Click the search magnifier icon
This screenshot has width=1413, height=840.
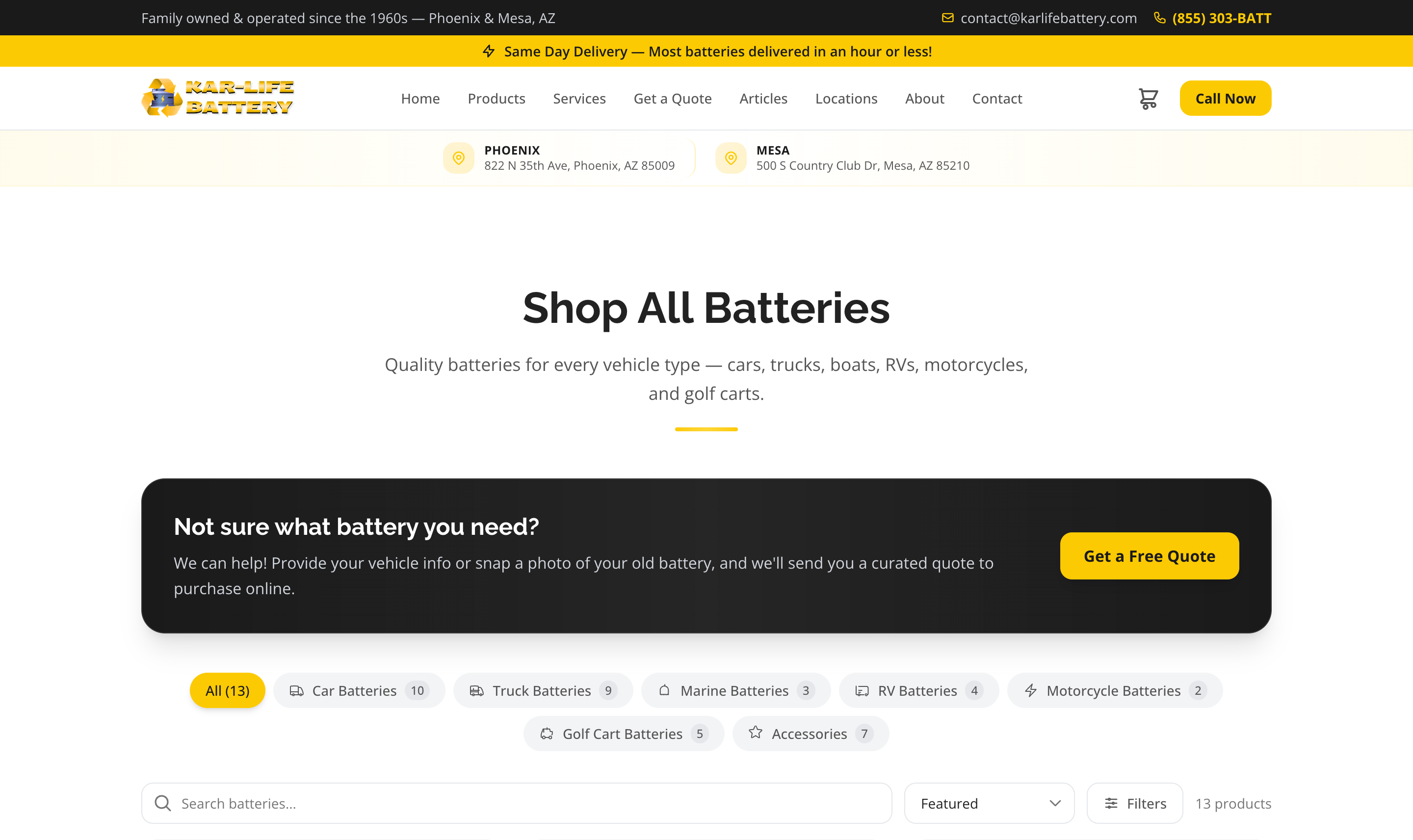tap(163, 803)
